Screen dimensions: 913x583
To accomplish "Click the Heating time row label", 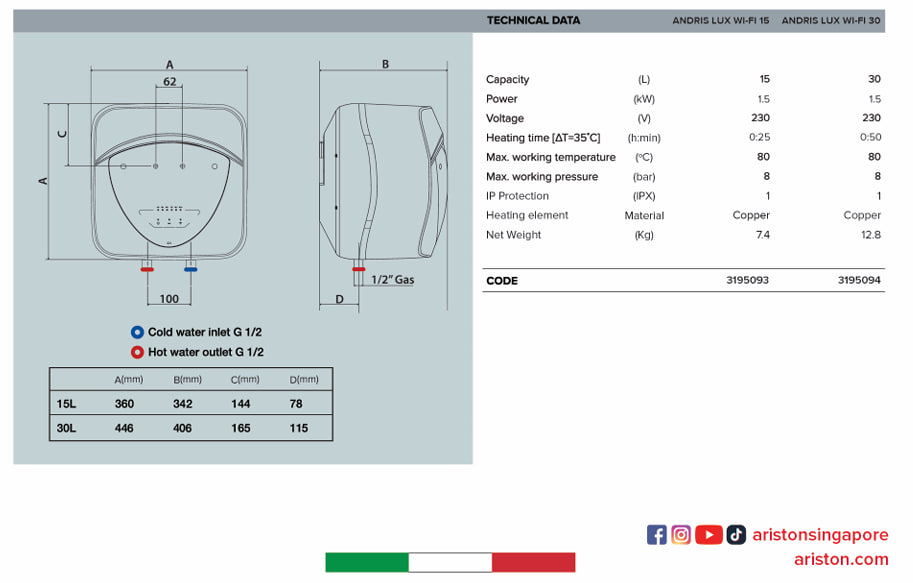I will pyautogui.click(x=543, y=138).
